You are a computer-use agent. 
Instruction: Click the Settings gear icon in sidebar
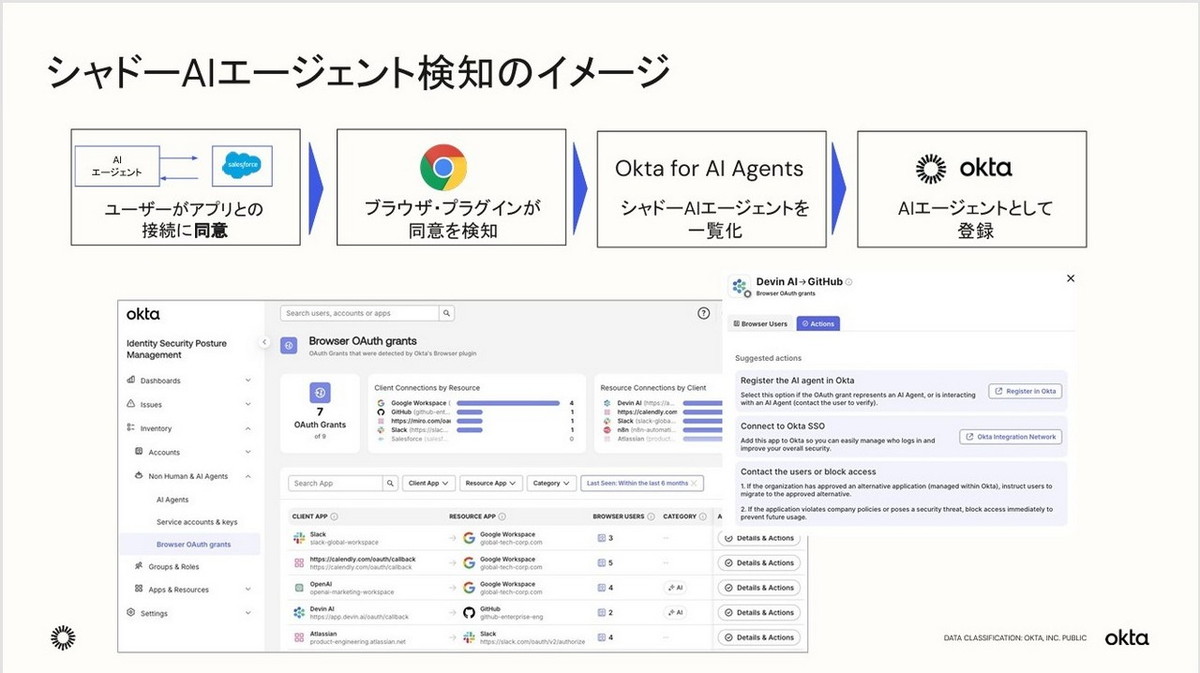click(x=131, y=613)
